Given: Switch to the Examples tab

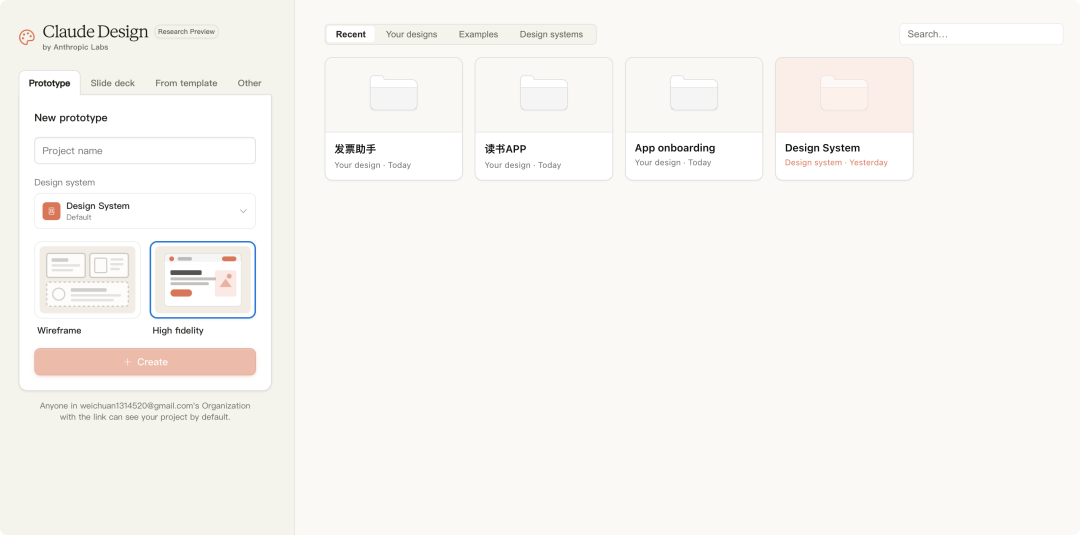Looking at the screenshot, I should click(478, 34).
